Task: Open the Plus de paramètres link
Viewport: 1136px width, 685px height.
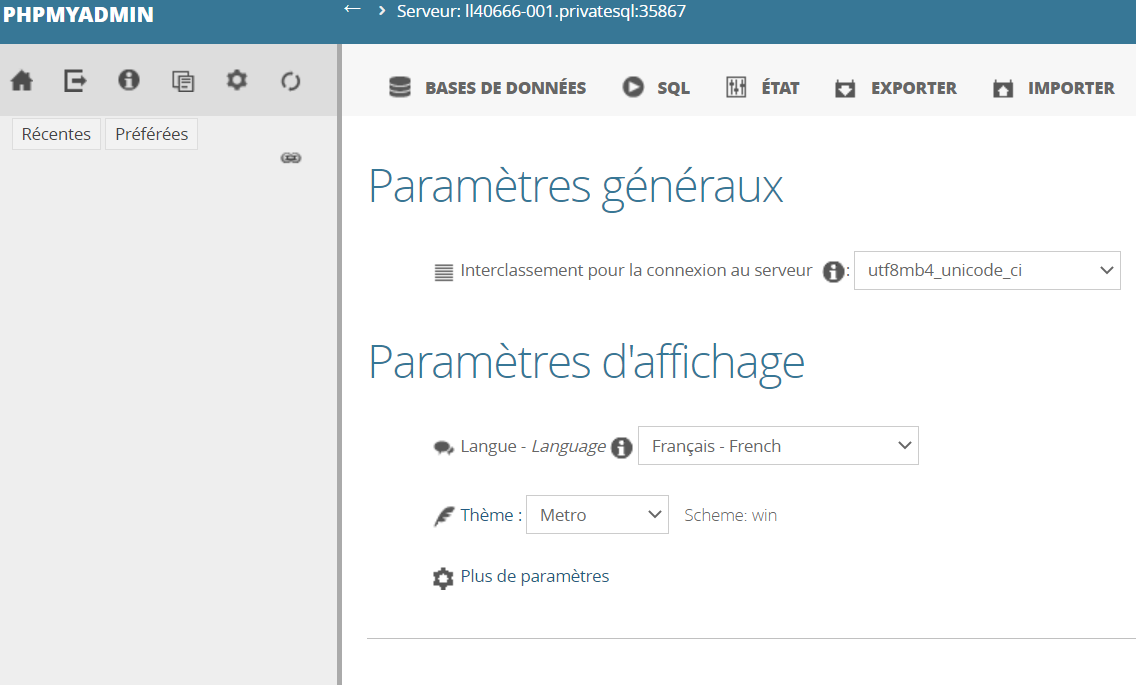Action: (x=534, y=577)
